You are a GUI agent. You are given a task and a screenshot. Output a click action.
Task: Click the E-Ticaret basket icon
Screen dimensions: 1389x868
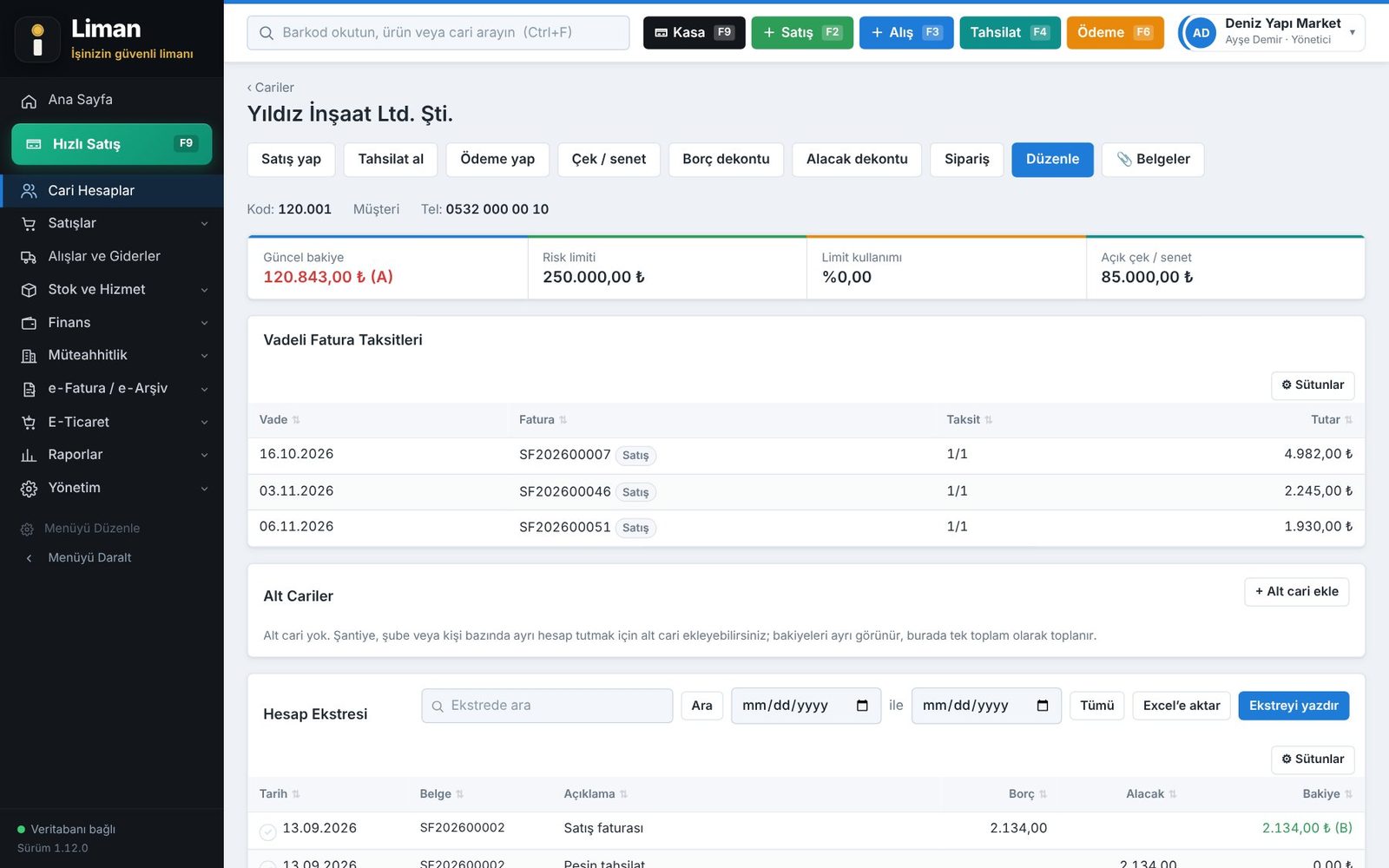(x=29, y=423)
